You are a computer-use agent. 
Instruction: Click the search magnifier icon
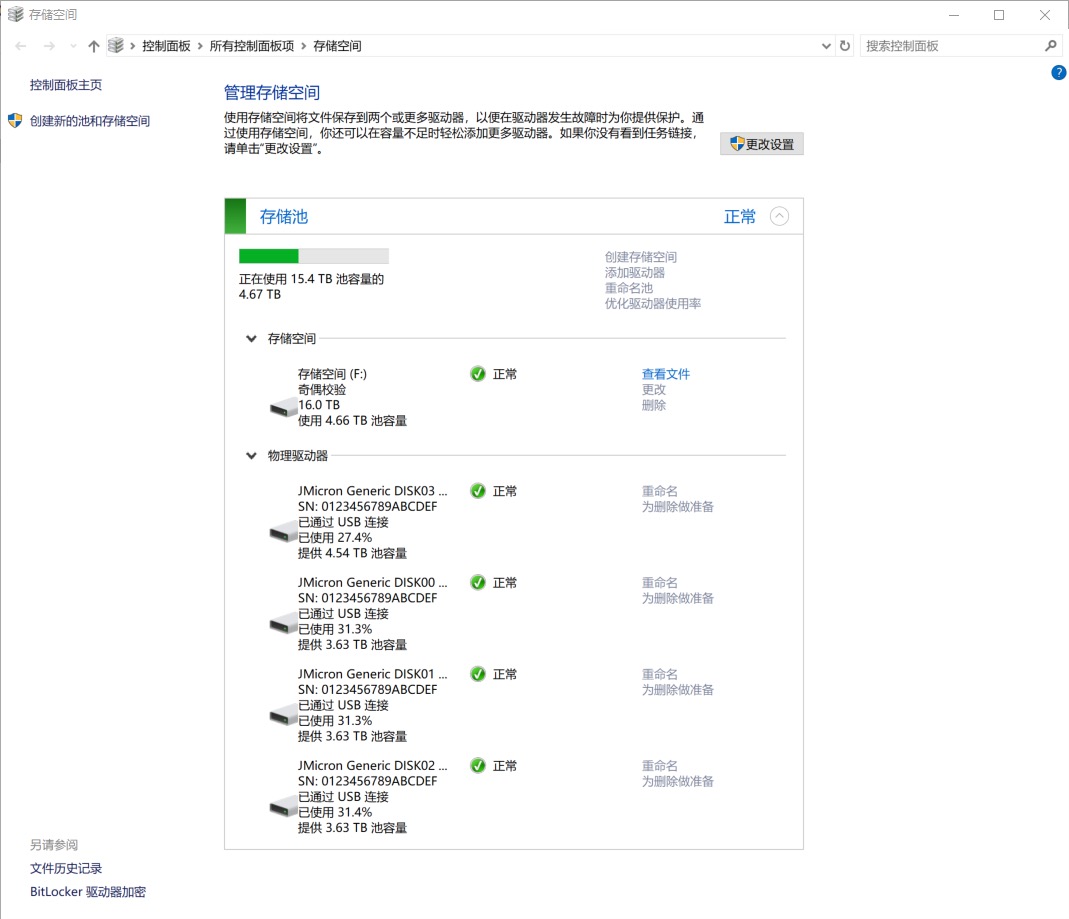coord(1051,46)
